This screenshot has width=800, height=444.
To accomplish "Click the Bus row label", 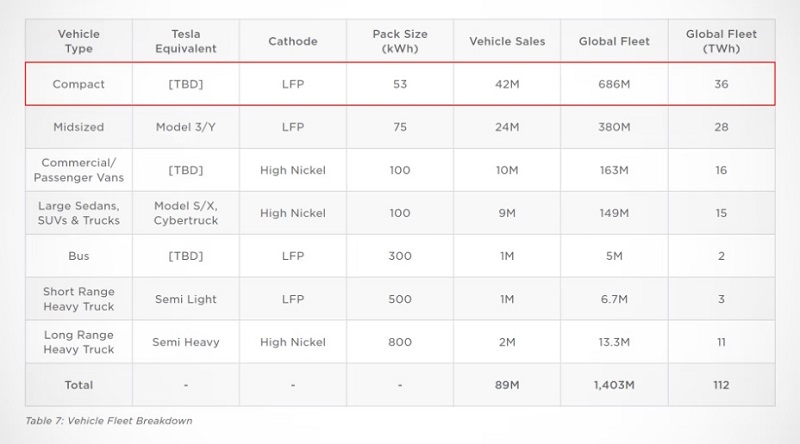I will 79,256.
